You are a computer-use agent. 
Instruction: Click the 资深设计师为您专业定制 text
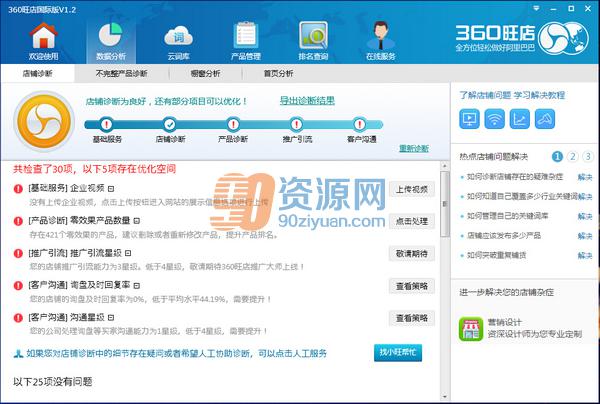(535, 334)
